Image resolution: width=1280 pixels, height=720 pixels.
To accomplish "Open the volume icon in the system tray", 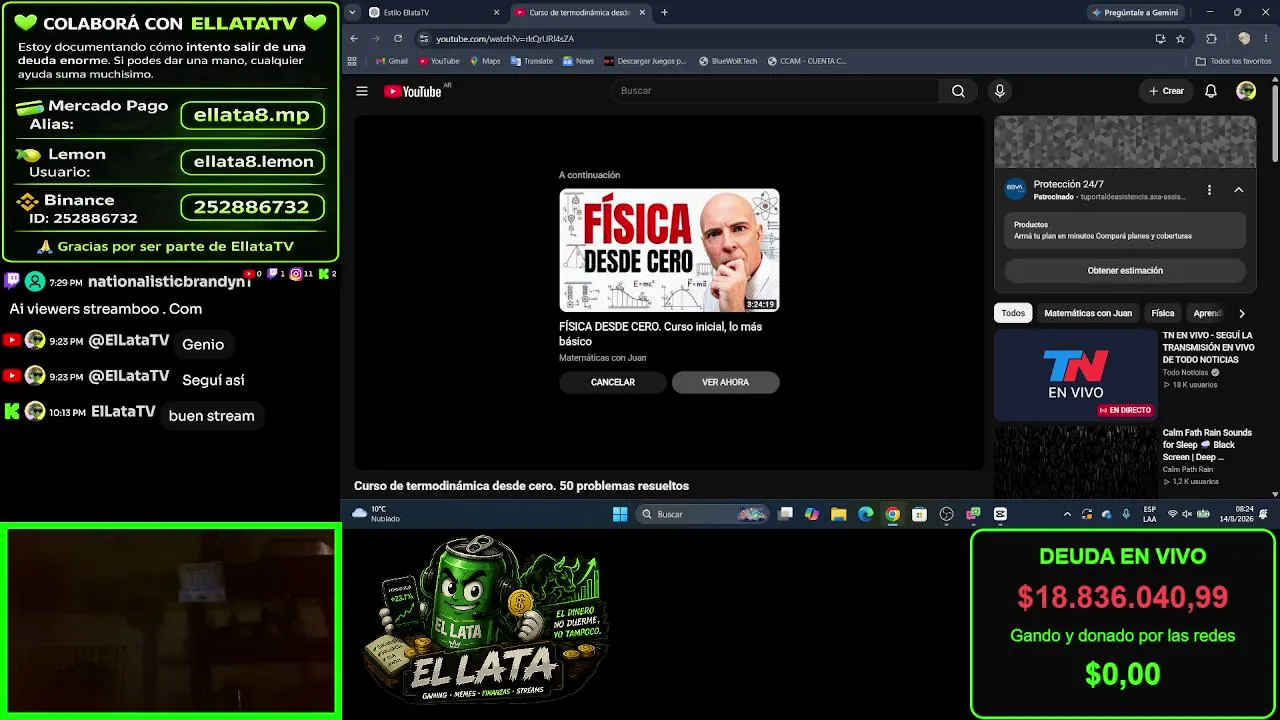I will point(1187,514).
